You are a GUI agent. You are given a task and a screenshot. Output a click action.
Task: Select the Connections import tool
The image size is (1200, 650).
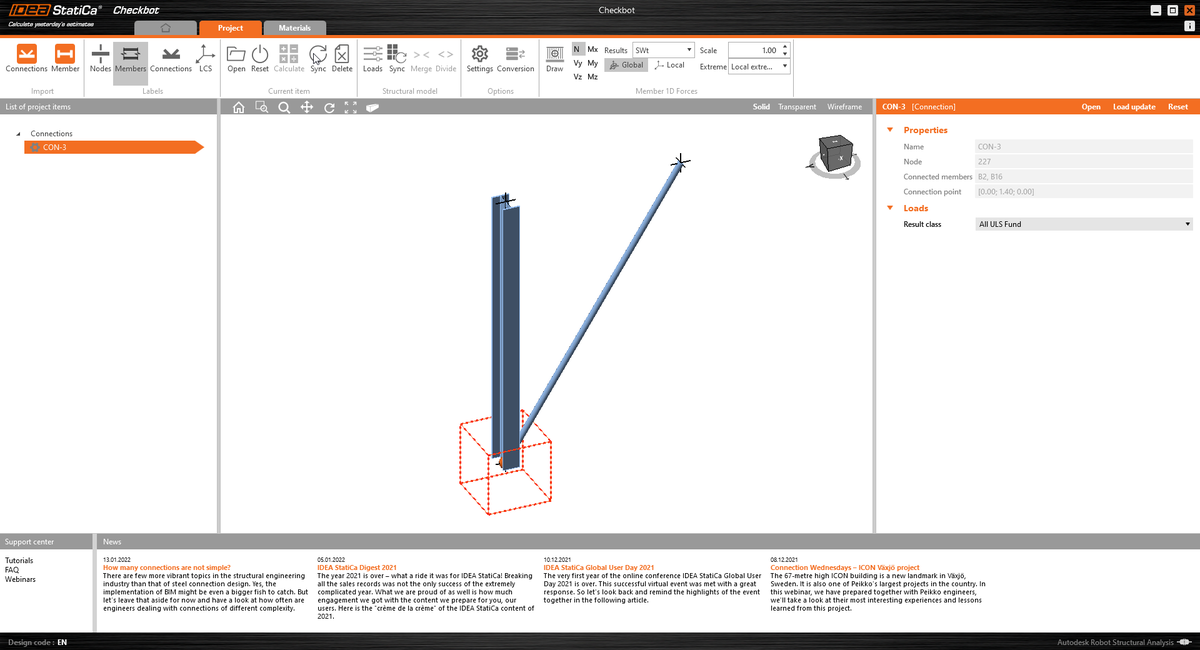coord(26,57)
